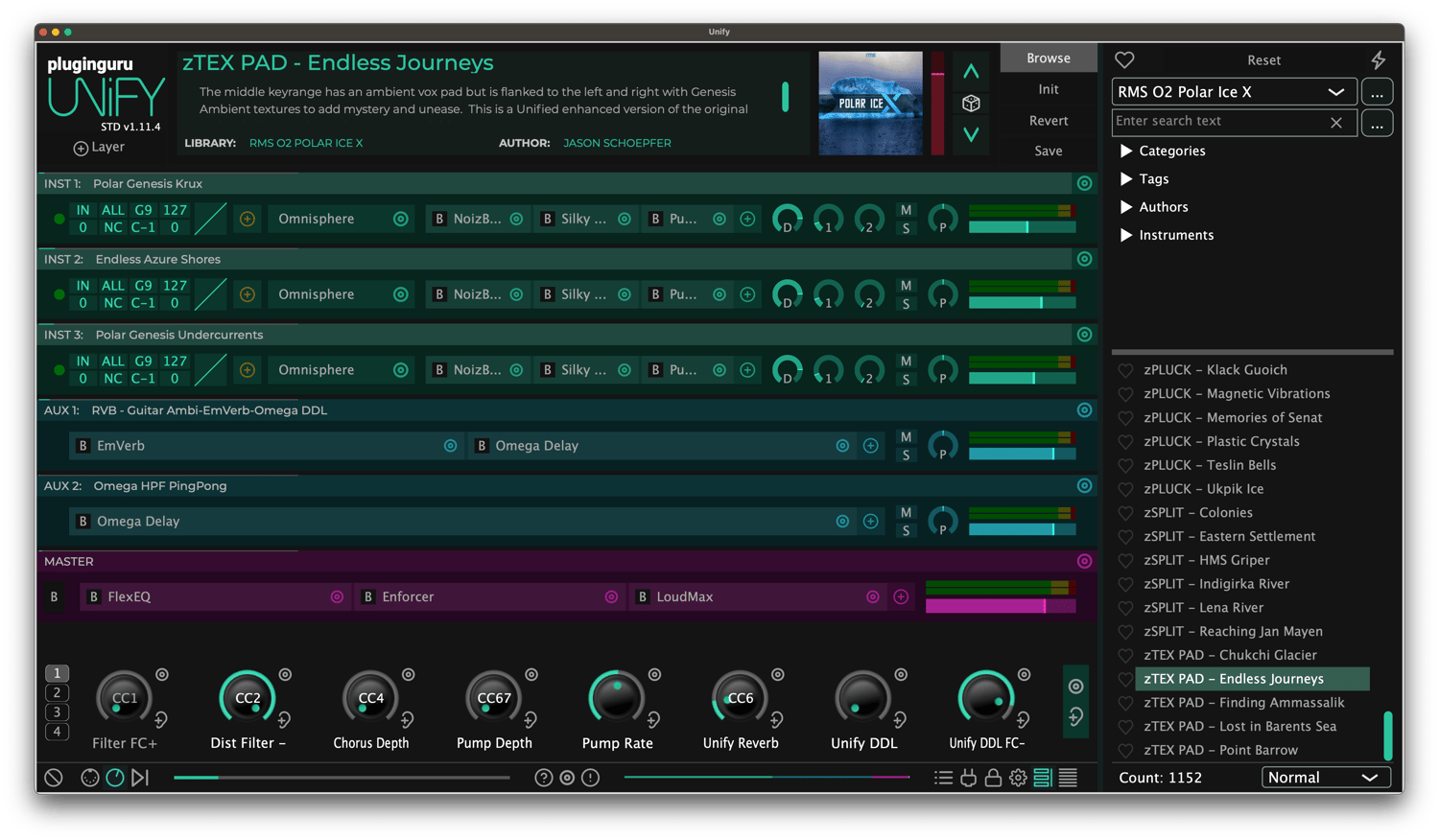Click the lock icon in bottom toolbar
The width and height of the screenshot is (1439, 840).
993,778
